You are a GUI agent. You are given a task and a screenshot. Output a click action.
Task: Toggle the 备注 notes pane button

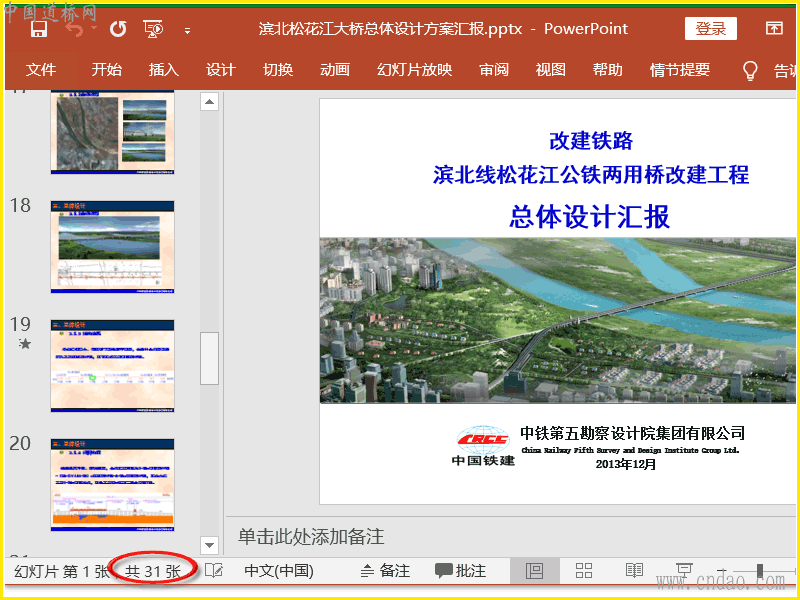[385, 571]
